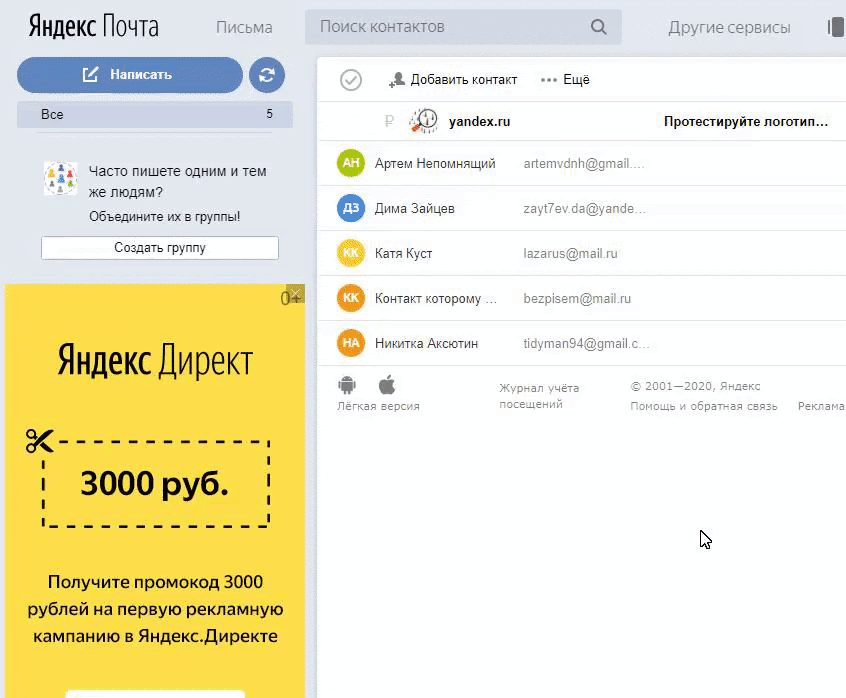Click email bezpisem@mail.ru

577,298
